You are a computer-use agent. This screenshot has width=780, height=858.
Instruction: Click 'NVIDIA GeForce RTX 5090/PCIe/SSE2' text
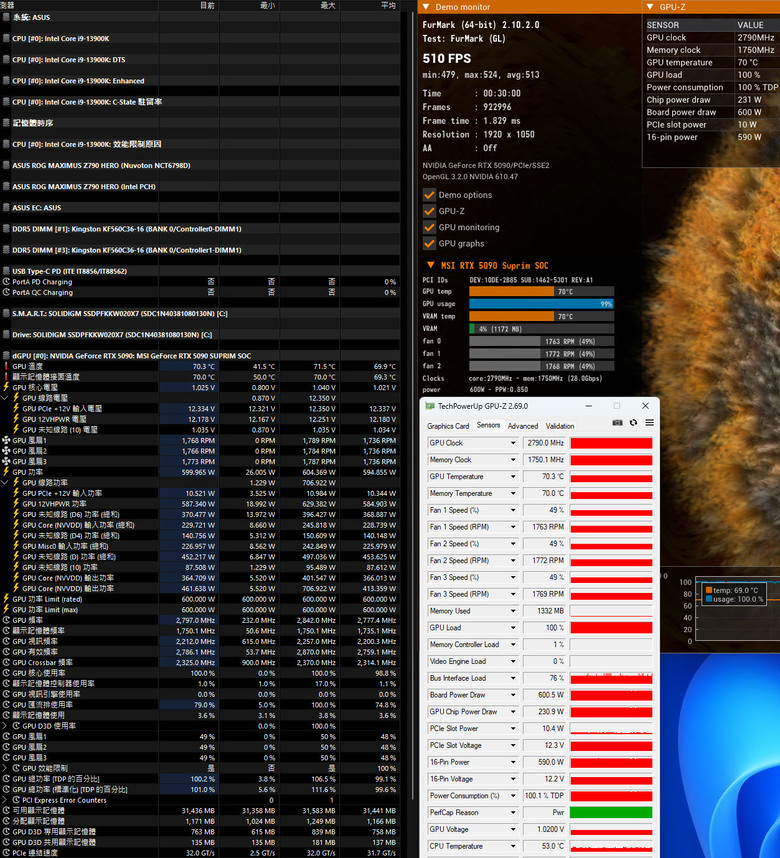[486, 165]
